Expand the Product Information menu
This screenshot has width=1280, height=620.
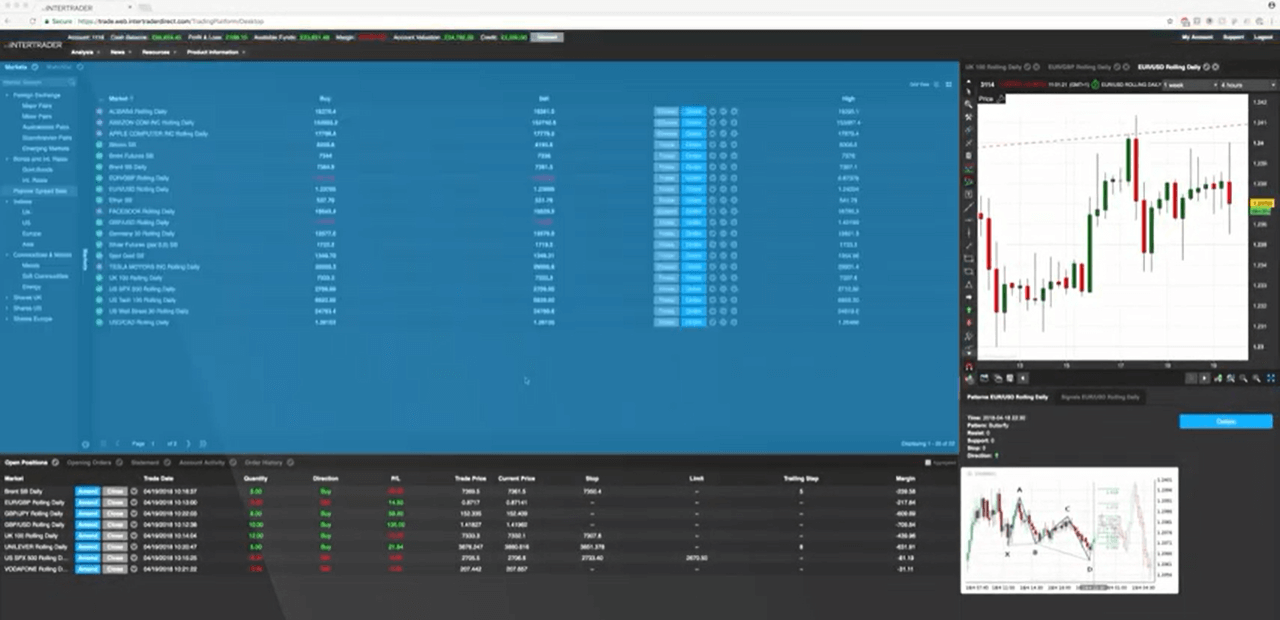[214, 52]
